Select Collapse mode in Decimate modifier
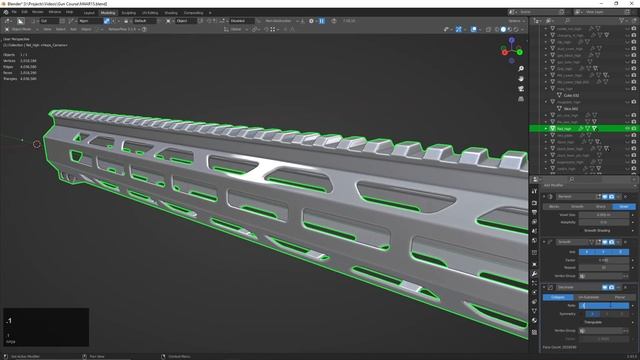This screenshot has width=640, height=360. click(x=558, y=297)
